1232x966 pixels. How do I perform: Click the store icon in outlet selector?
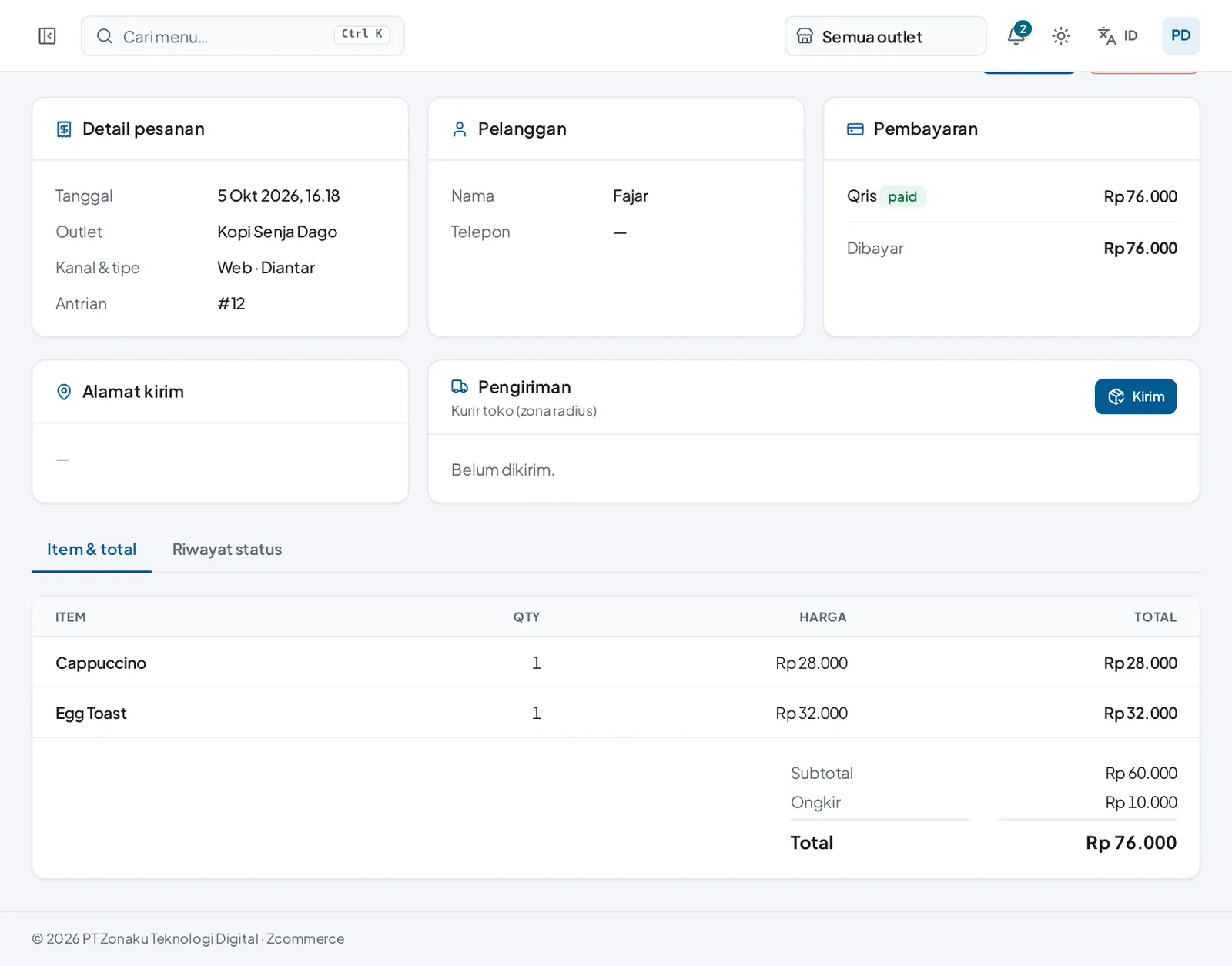coord(805,36)
